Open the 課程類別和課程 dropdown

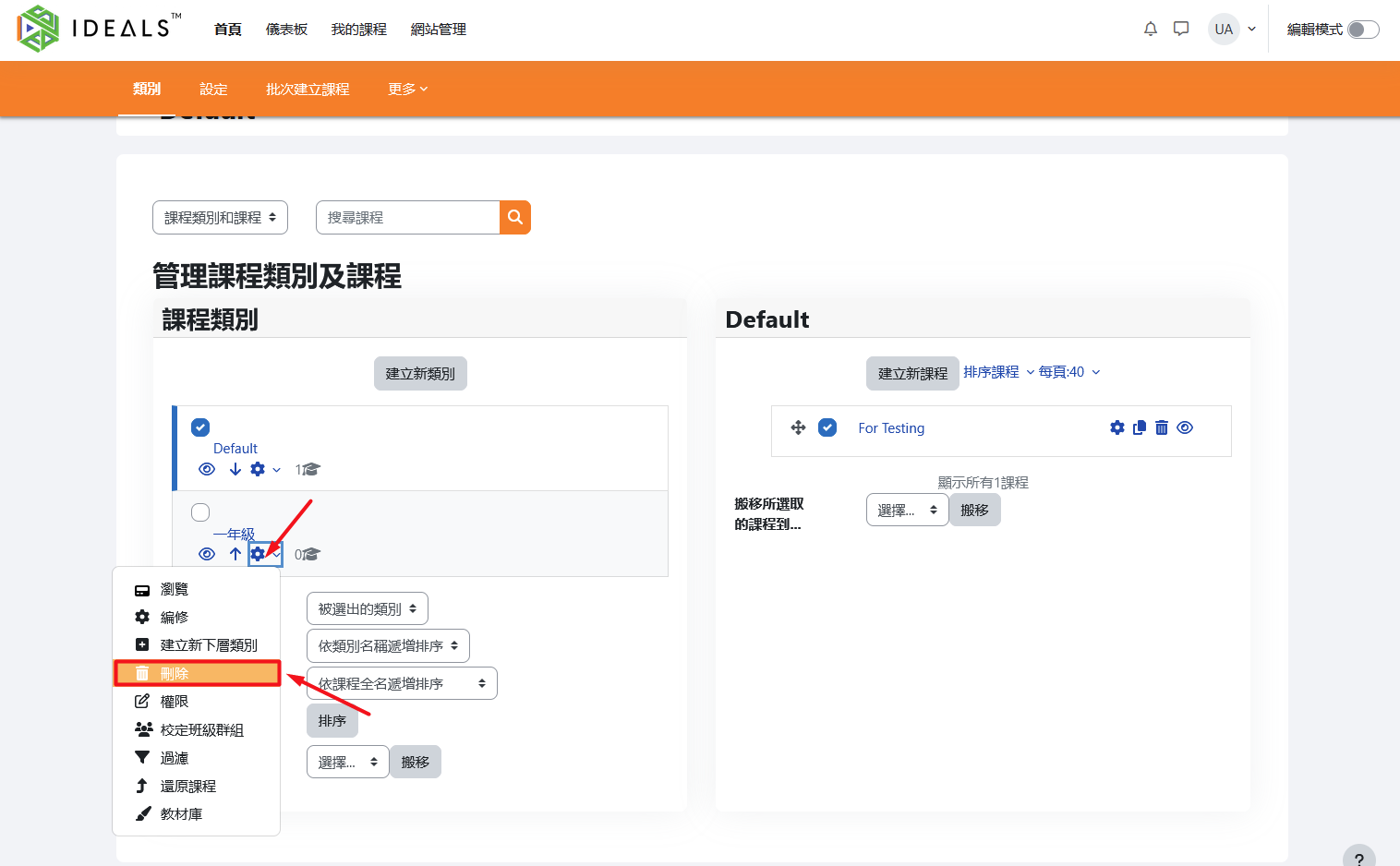tap(220, 218)
